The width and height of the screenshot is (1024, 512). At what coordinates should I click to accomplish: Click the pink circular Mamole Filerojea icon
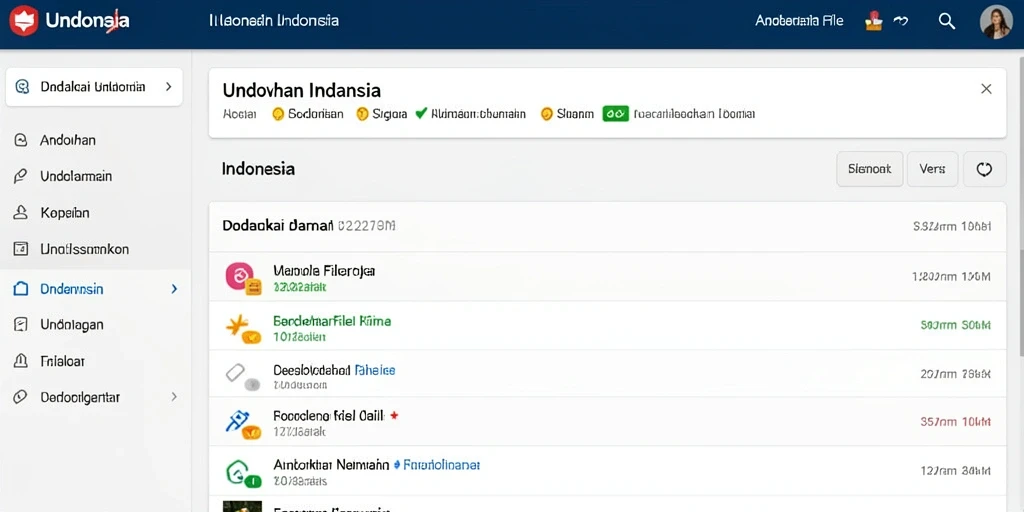tap(240, 276)
